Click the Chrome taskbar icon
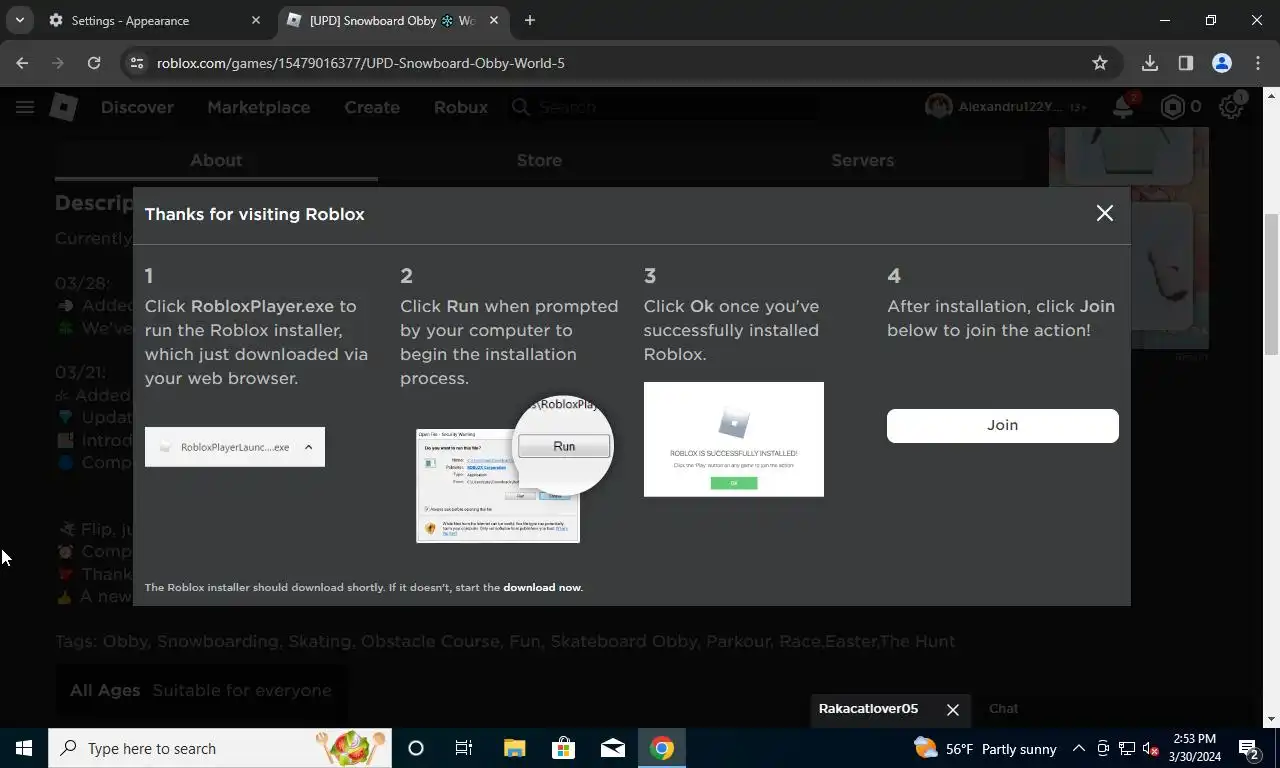 click(662, 748)
